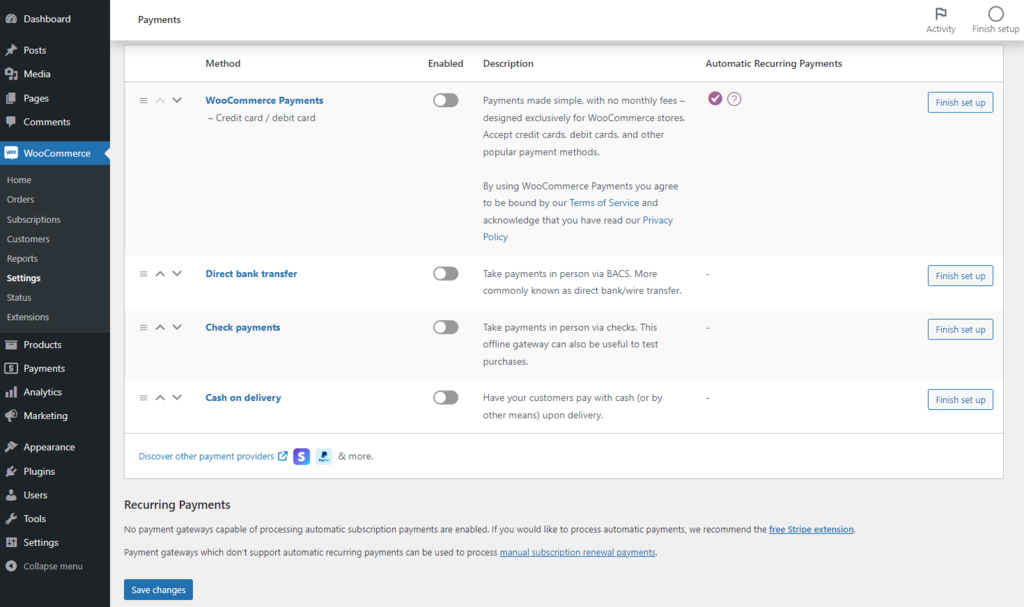Open manual subscription renewal payments link
1024x607 pixels.
coord(577,552)
